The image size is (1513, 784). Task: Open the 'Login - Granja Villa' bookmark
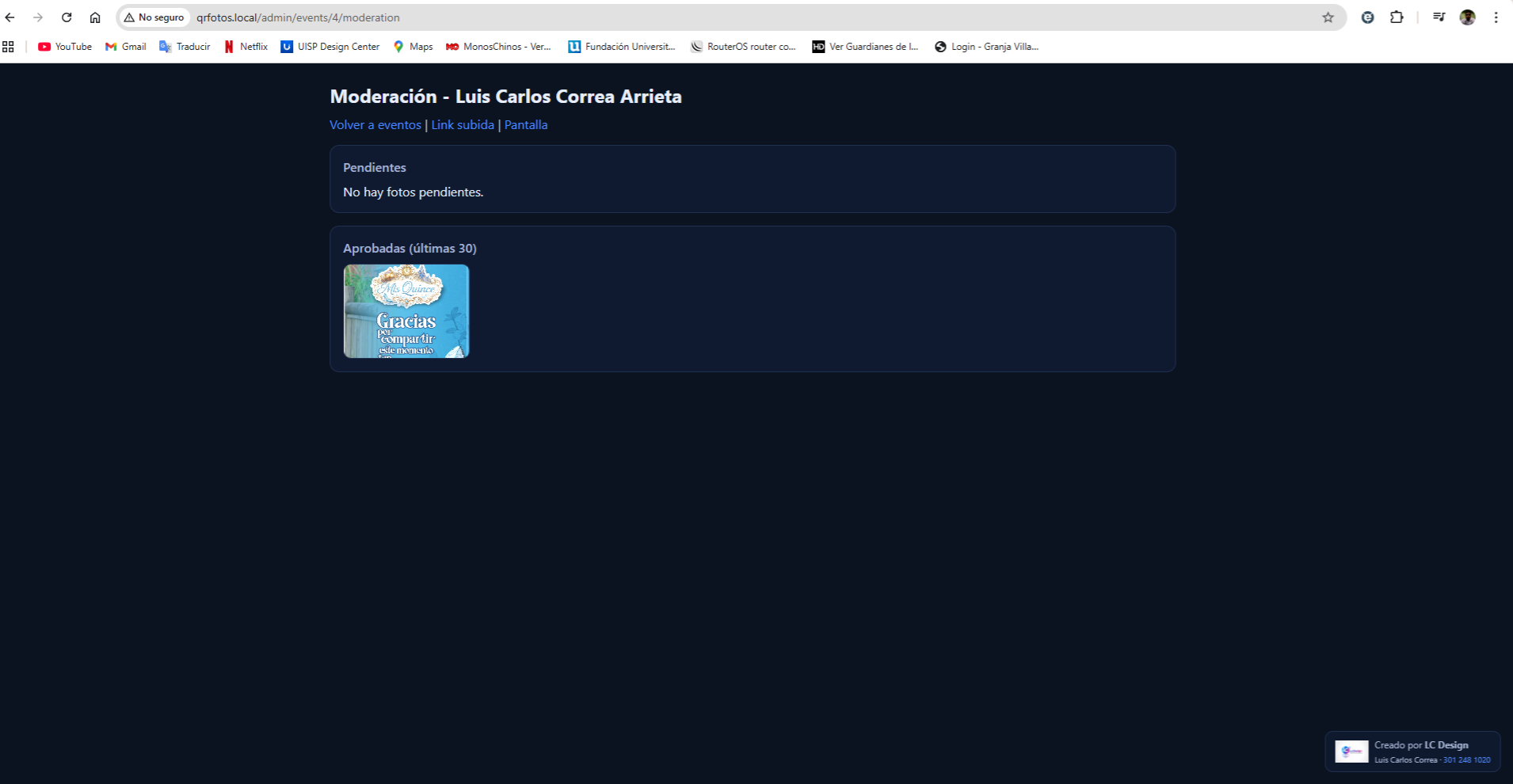[x=986, y=47]
